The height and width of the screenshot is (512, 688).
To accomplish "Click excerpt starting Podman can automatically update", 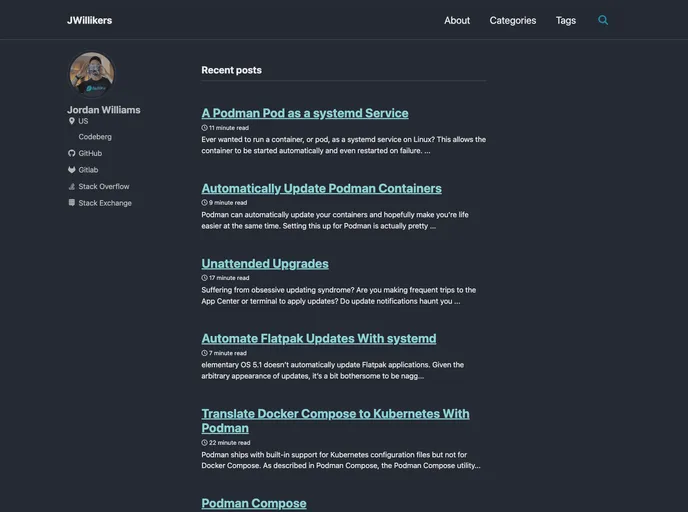I will pyautogui.click(x=335, y=220).
